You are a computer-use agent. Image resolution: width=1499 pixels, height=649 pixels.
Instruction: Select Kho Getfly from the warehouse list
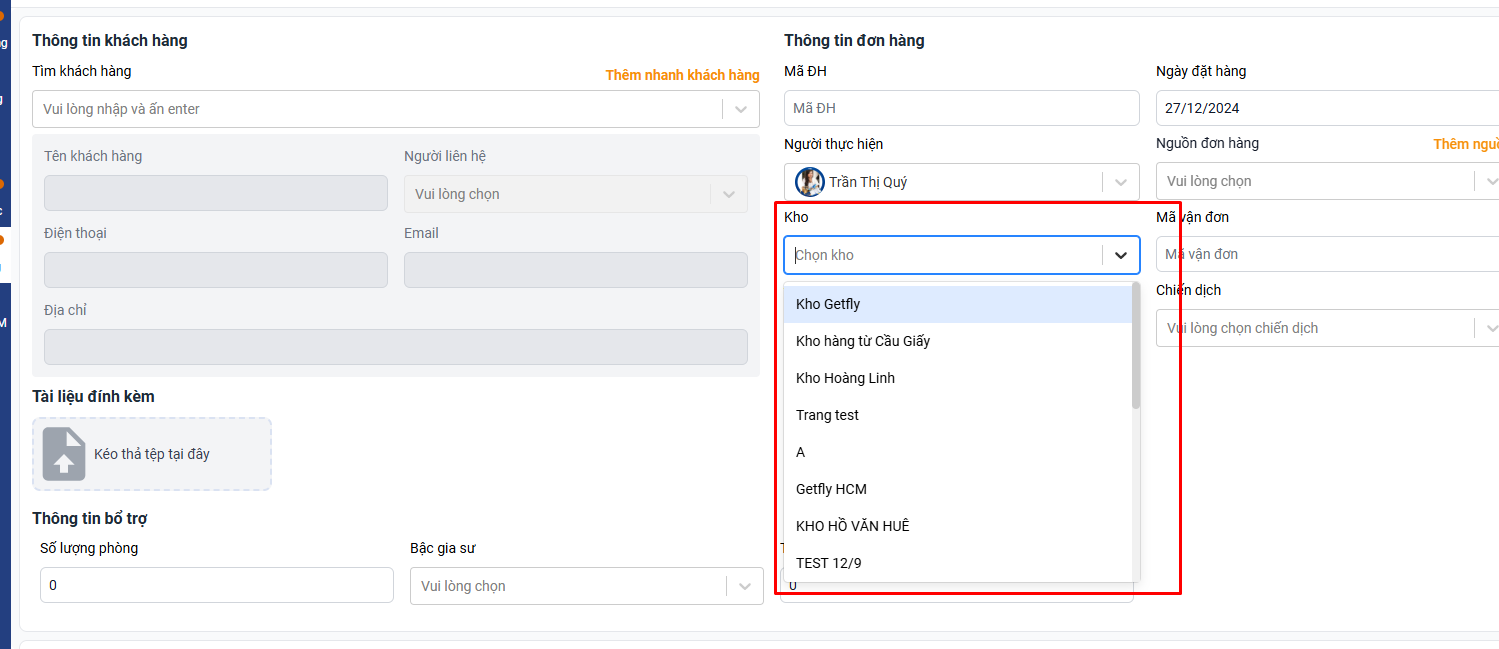tap(828, 304)
